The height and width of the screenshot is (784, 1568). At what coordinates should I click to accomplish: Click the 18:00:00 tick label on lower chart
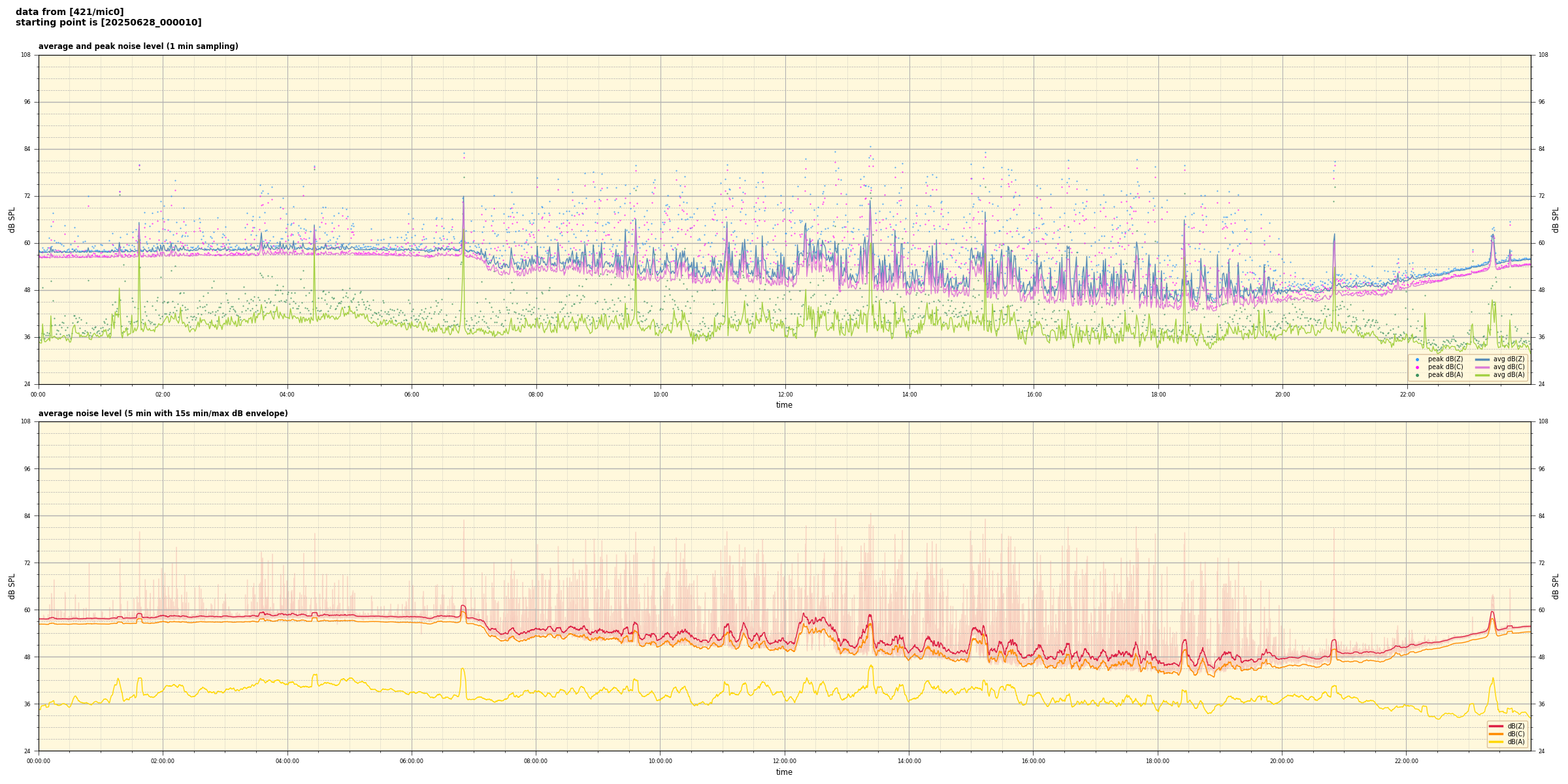[1158, 761]
